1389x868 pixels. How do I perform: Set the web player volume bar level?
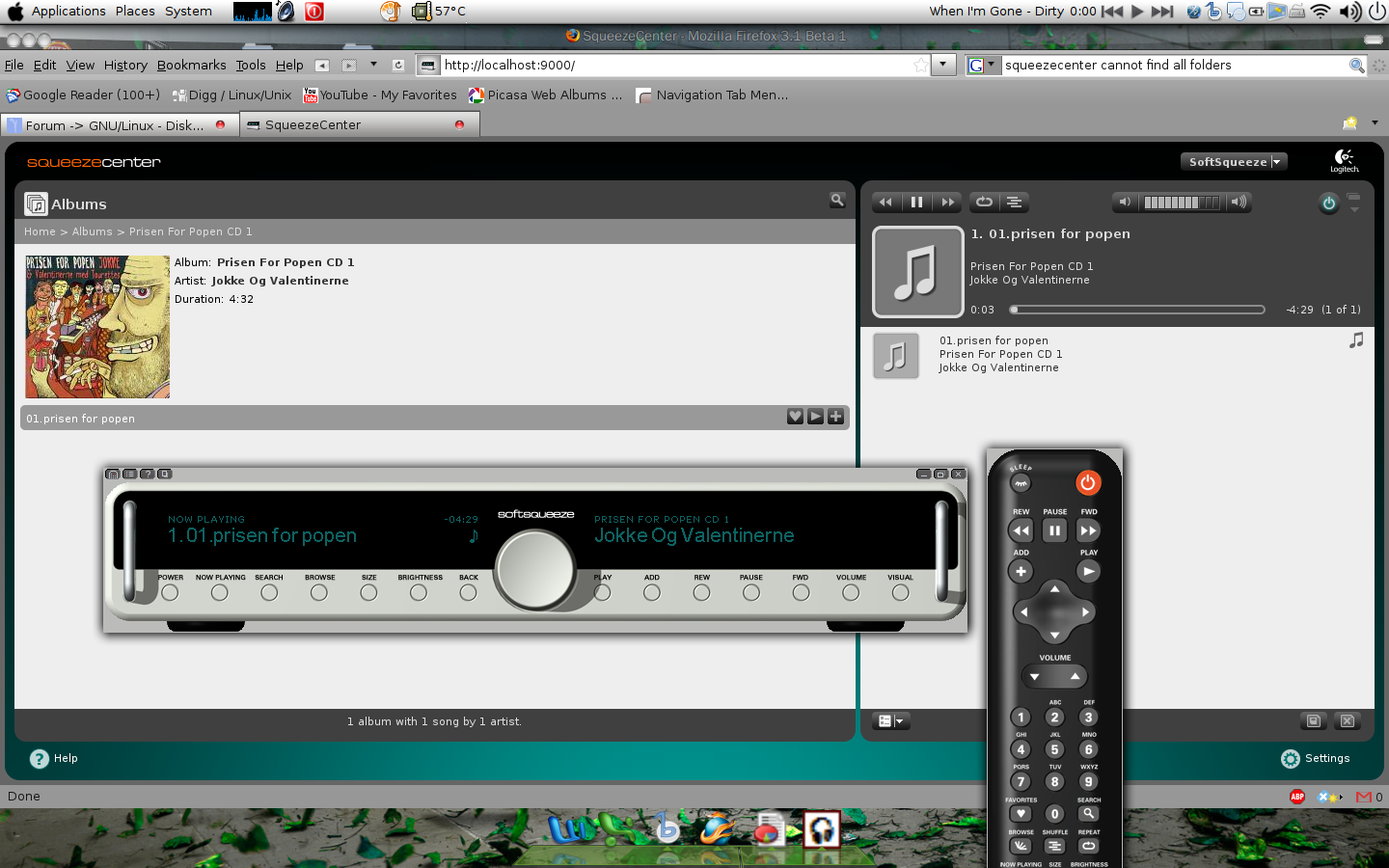tap(1182, 203)
